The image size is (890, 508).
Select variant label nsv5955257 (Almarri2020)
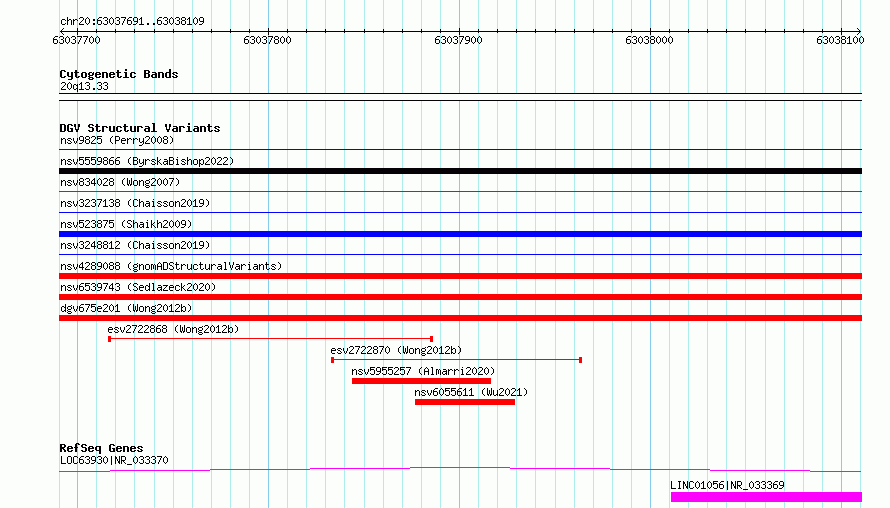tap(423, 371)
